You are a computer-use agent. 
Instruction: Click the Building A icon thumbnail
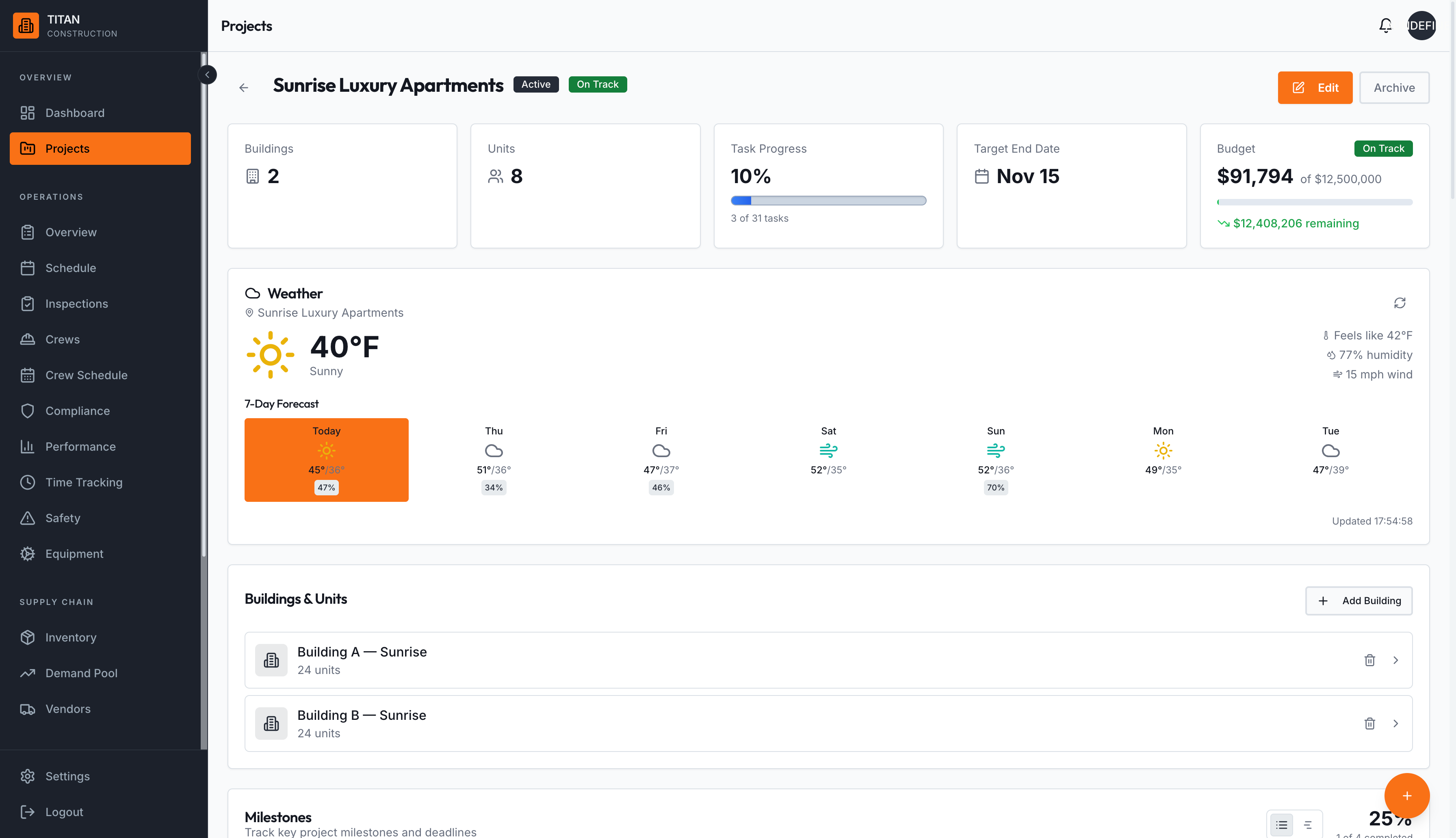point(271,660)
